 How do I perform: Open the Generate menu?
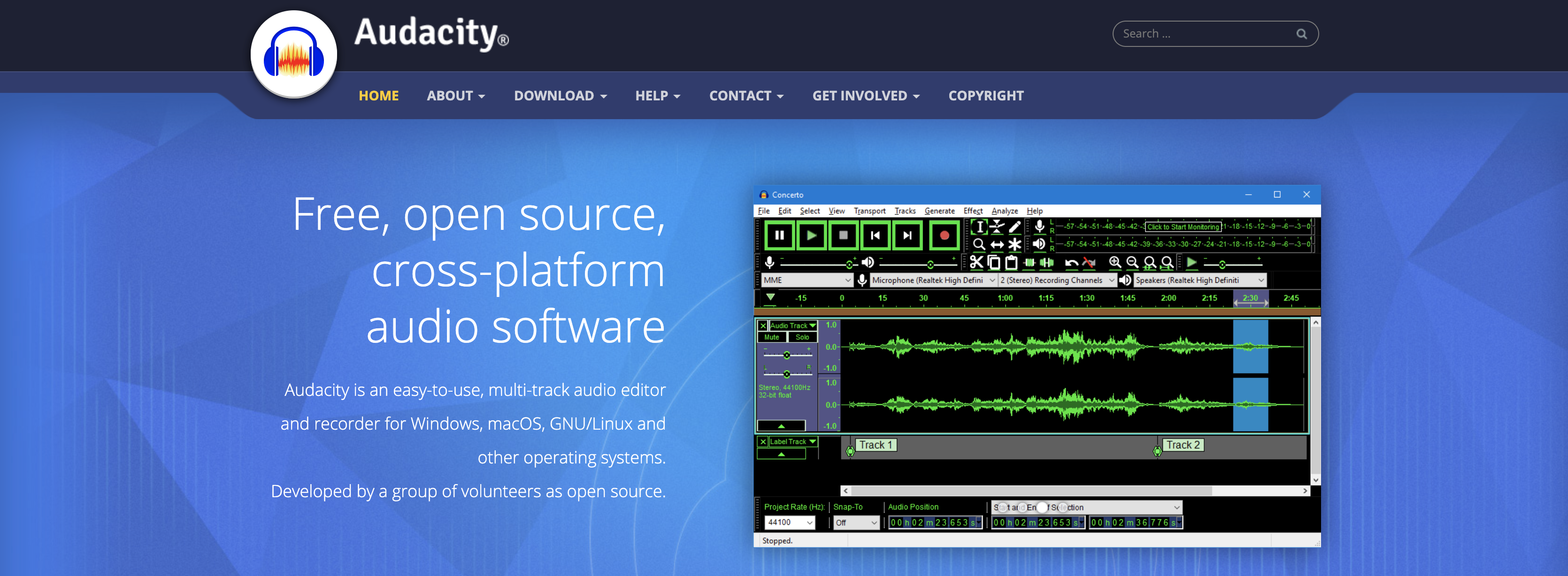(939, 211)
